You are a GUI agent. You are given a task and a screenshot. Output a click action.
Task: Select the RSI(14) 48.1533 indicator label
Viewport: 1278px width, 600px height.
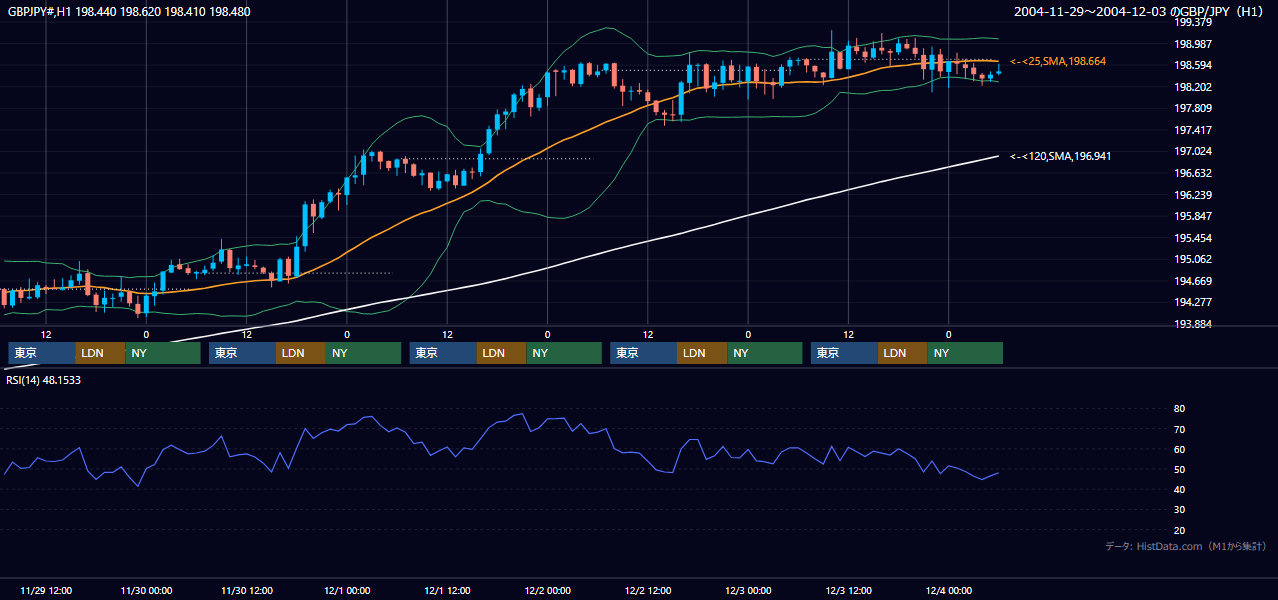pos(44,380)
